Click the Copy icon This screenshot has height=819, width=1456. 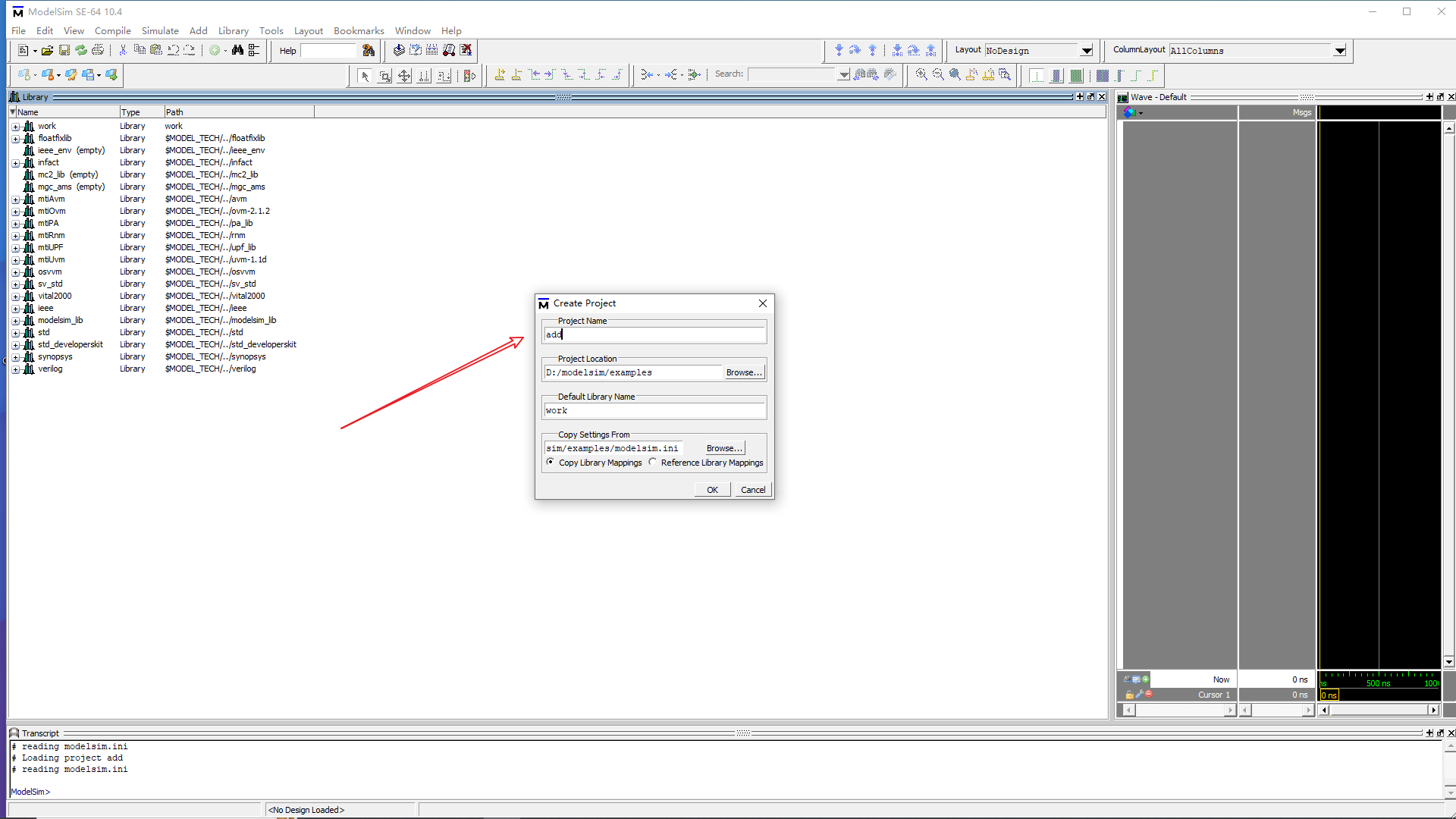140,51
